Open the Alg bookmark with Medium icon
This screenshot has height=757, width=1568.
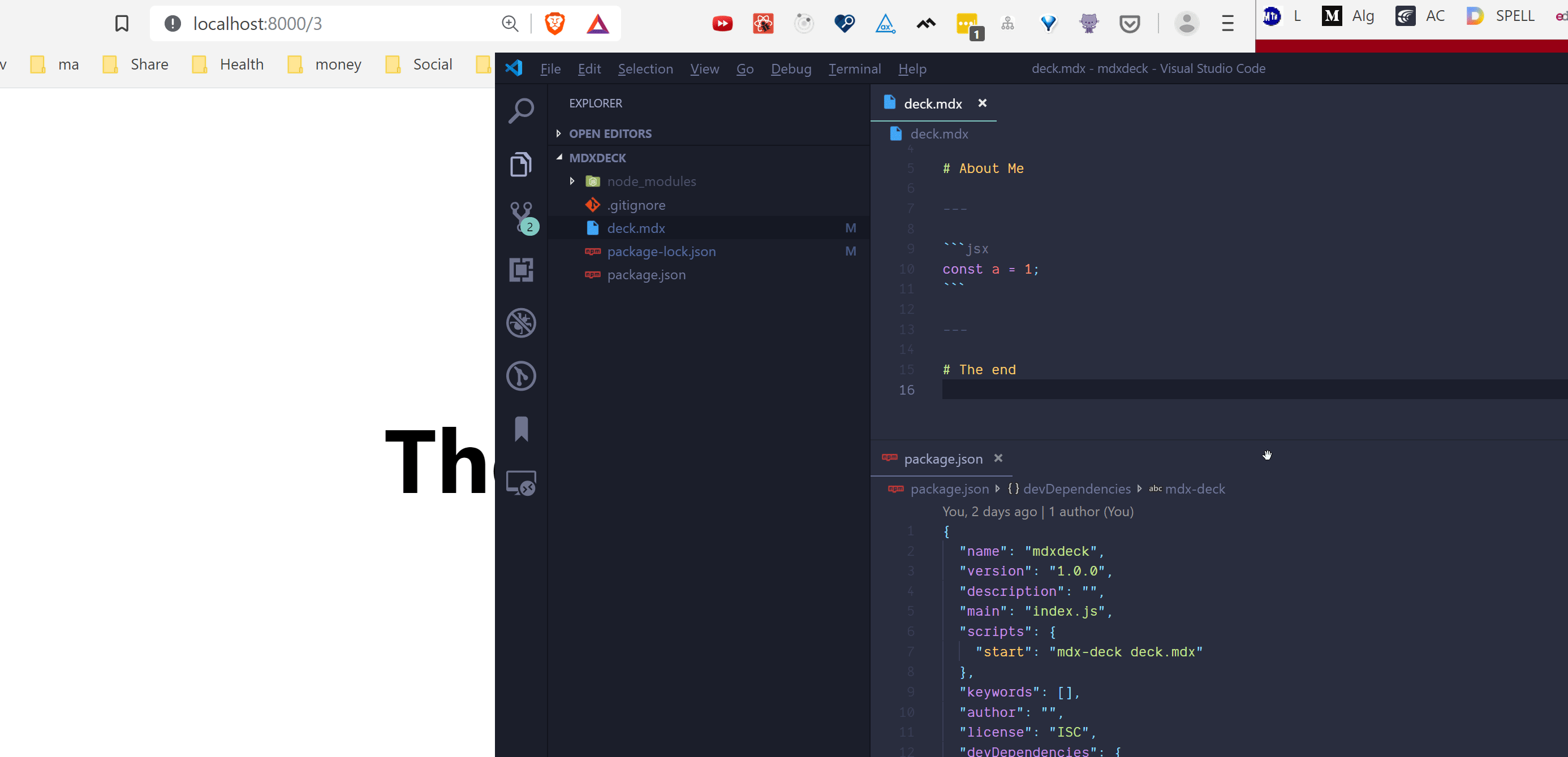coord(1347,16)
